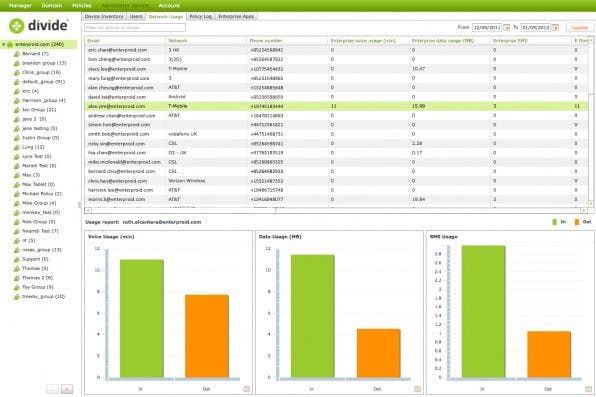Screen dimensions: 596x397
Task: Click the From date input field
Action: click(487, 28)
